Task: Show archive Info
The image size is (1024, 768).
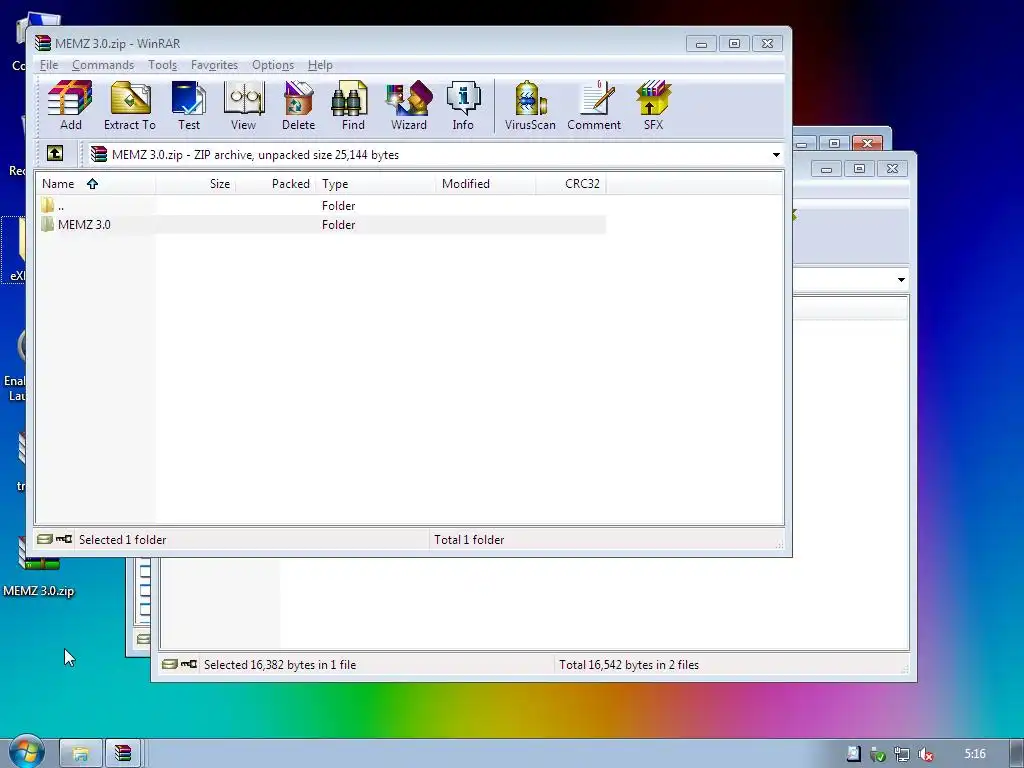Action: (463, 105)
